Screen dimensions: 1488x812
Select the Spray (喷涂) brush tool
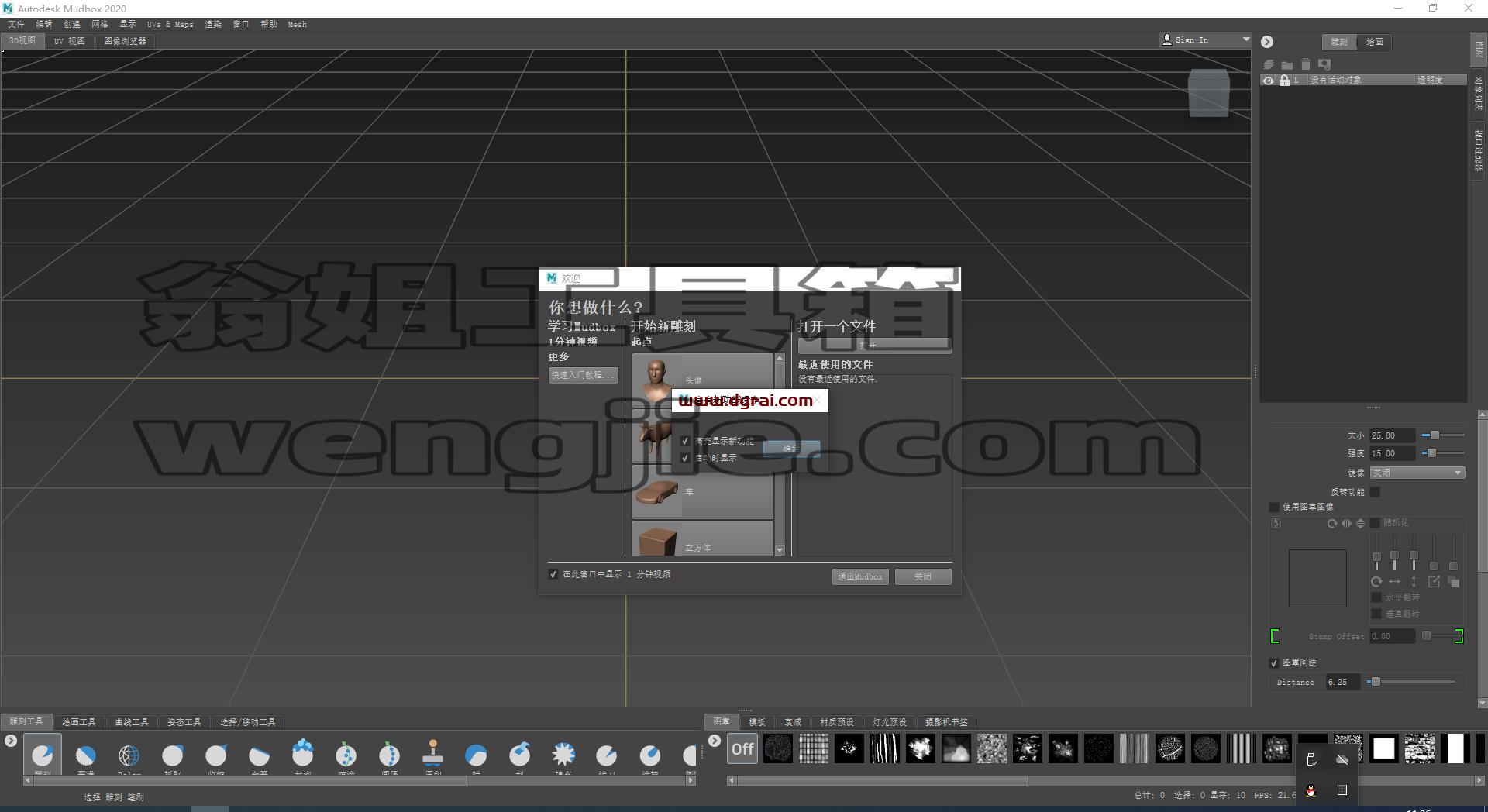tap(346, 755)
